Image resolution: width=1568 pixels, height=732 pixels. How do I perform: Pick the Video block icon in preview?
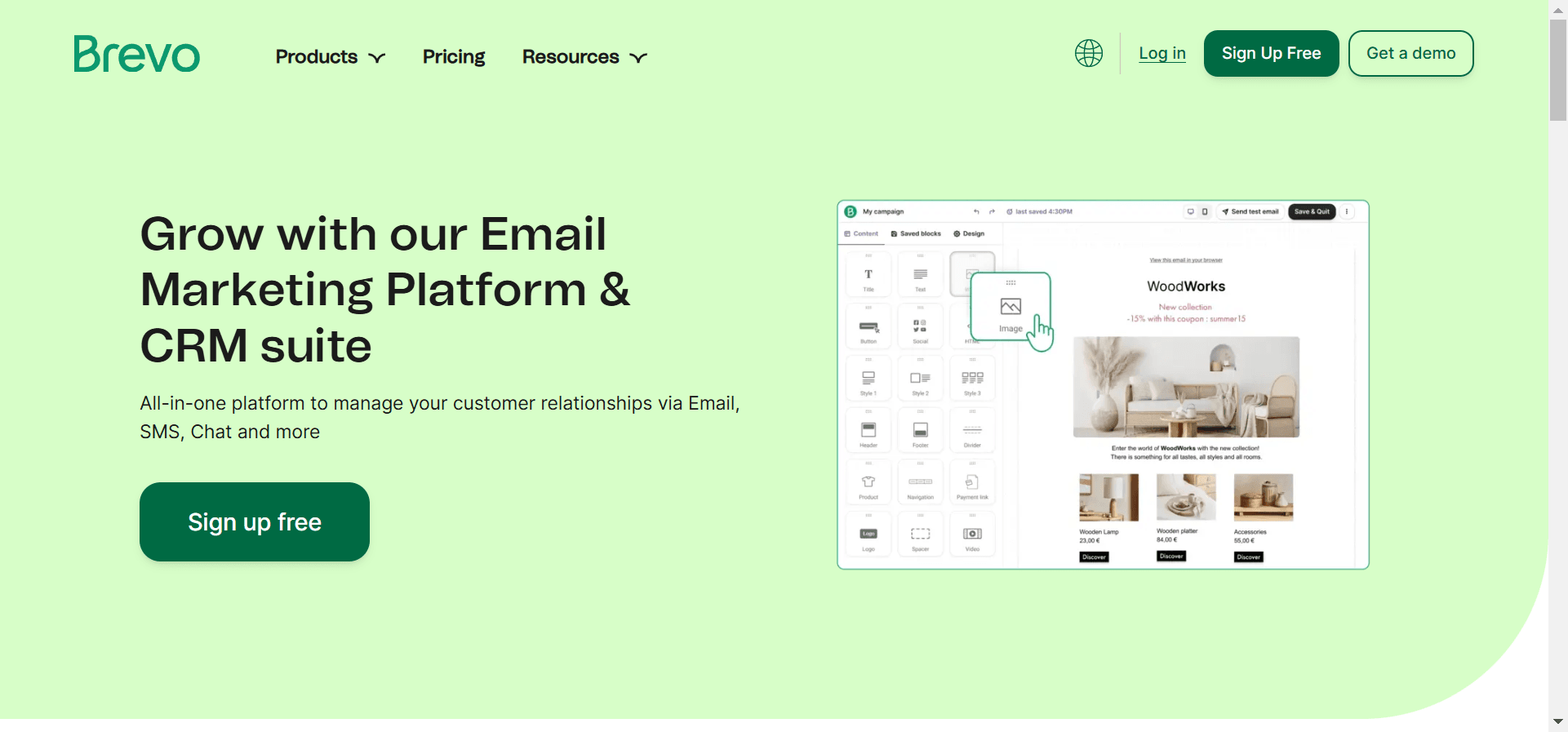(x=972, y=535)
